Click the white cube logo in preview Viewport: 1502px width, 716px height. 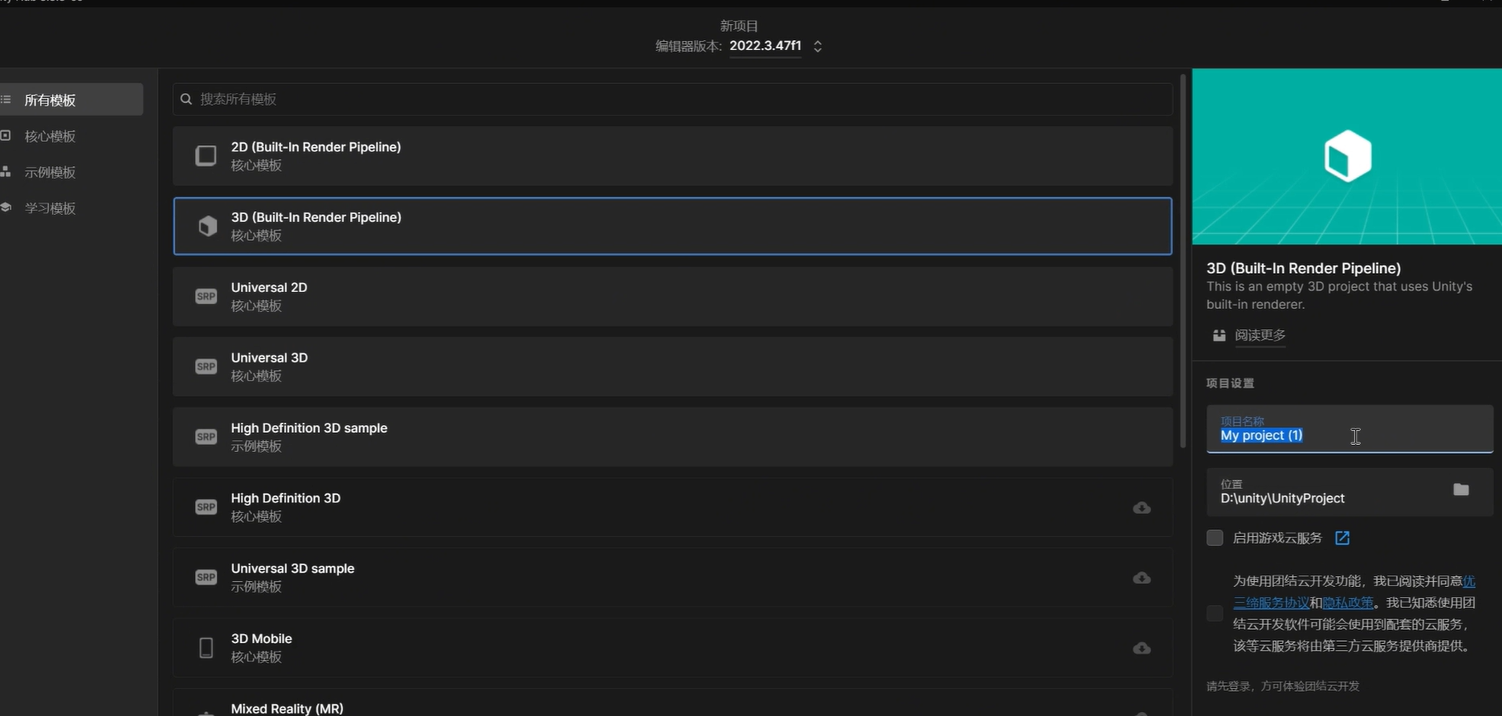[1348, 156]
